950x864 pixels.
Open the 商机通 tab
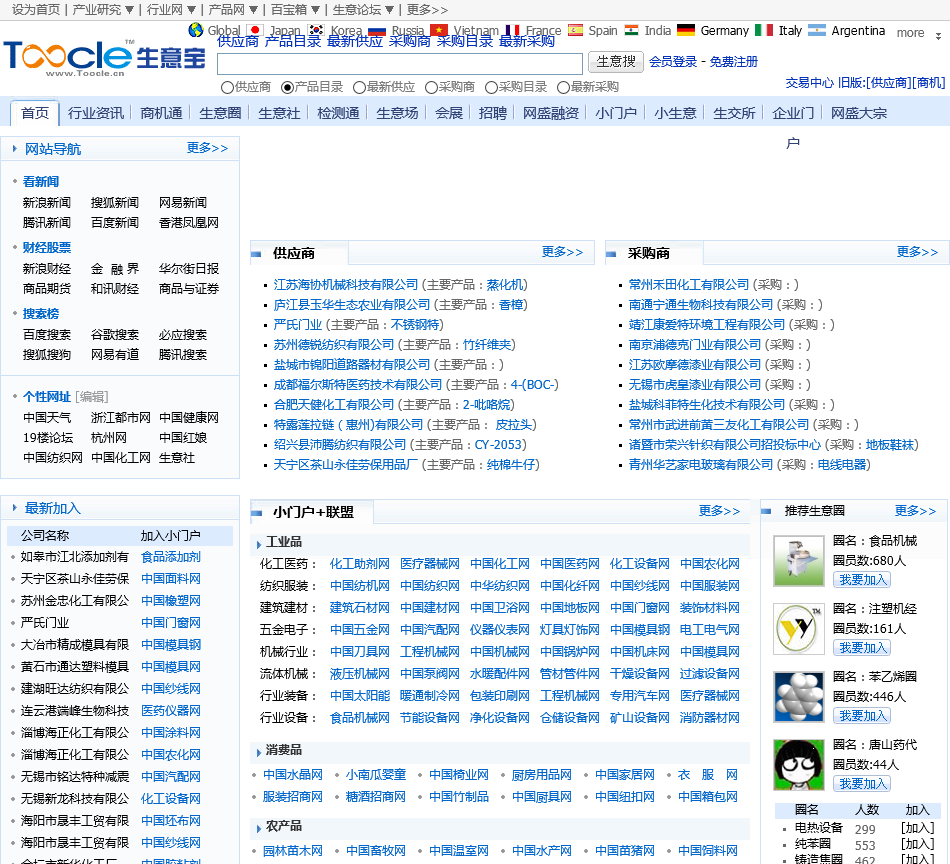[161, 113]
